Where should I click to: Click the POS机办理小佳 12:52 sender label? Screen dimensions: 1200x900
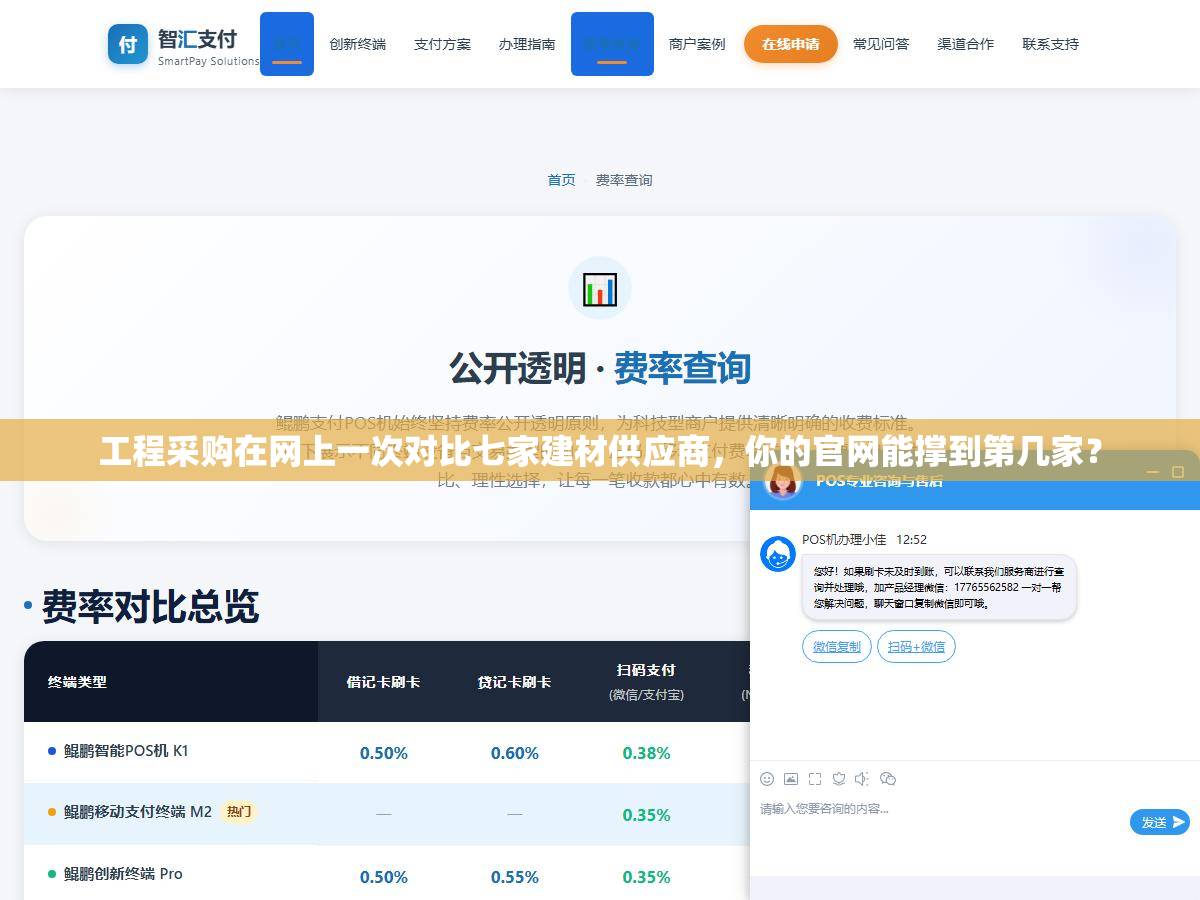(864, 540)
